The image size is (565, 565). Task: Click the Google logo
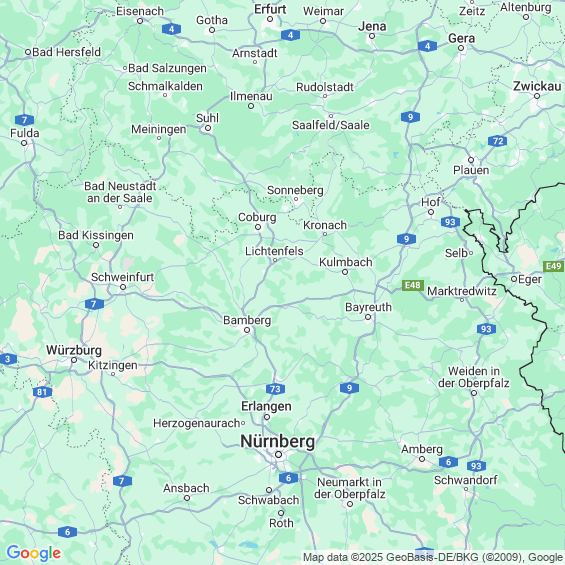[x=34, y=553]
